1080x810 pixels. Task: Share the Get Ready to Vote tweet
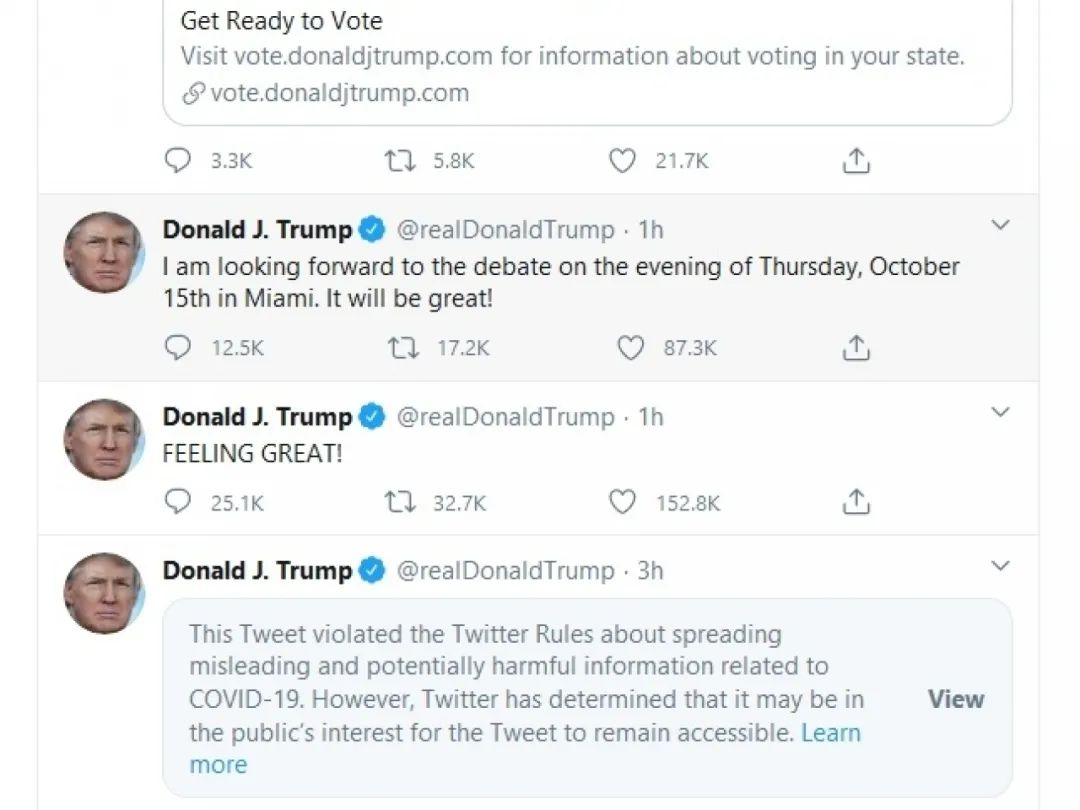(856, 160)
